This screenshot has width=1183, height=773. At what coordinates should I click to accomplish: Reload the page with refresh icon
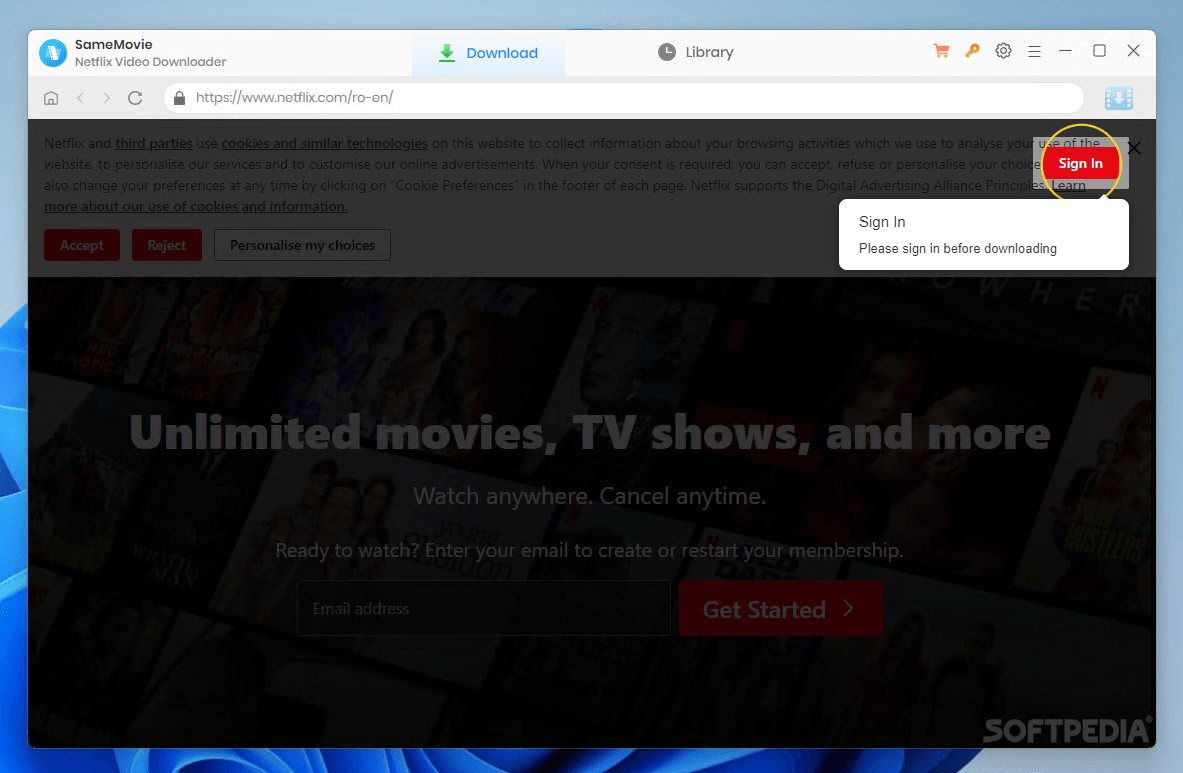tap(135, 98)
